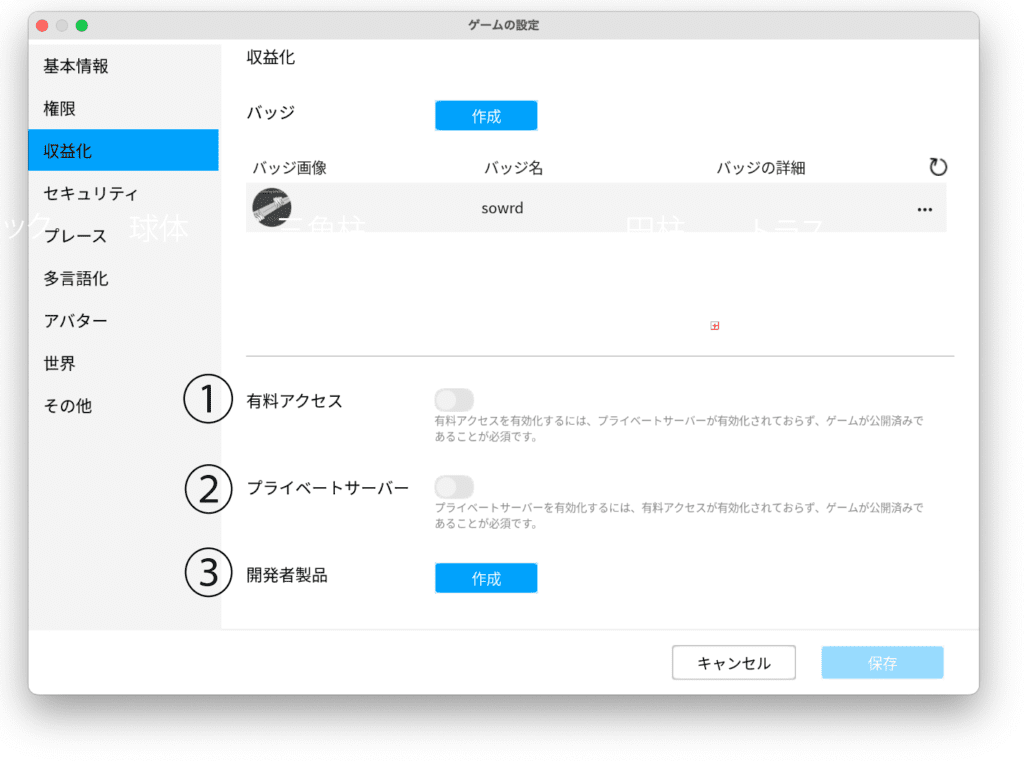The height and width of the screenshot is (762, 1024).
Task: Click the sowrd badge image thumbnail
Action: 271,207
